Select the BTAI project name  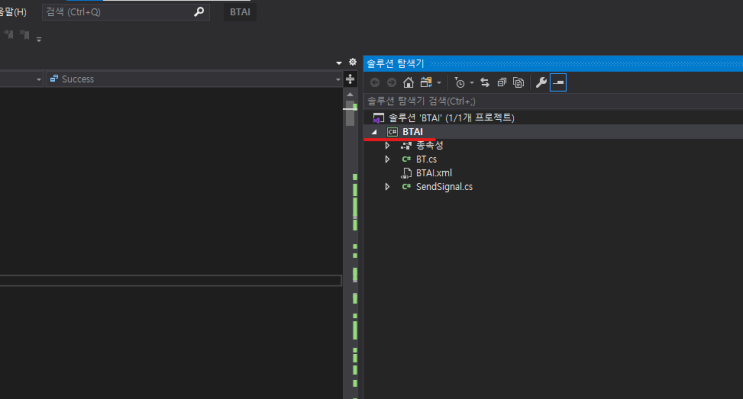click(413, 132)
